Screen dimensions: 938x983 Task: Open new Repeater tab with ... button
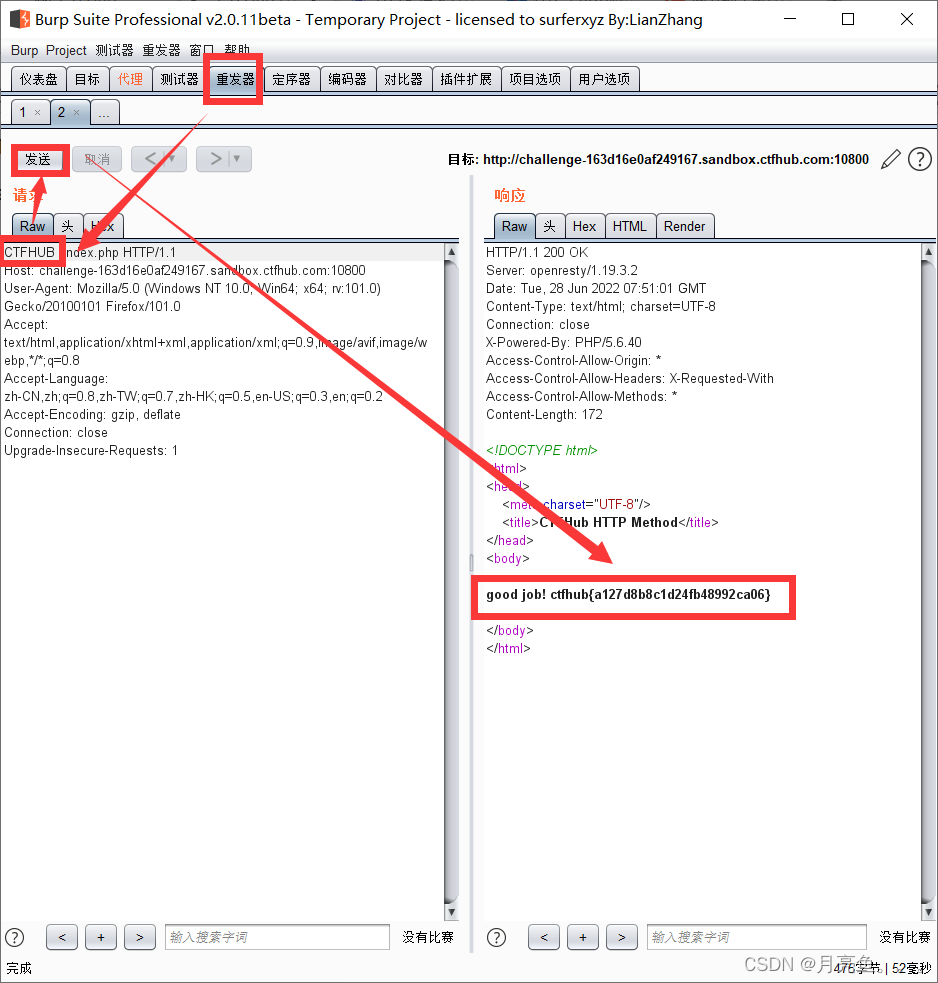[104, 113]
